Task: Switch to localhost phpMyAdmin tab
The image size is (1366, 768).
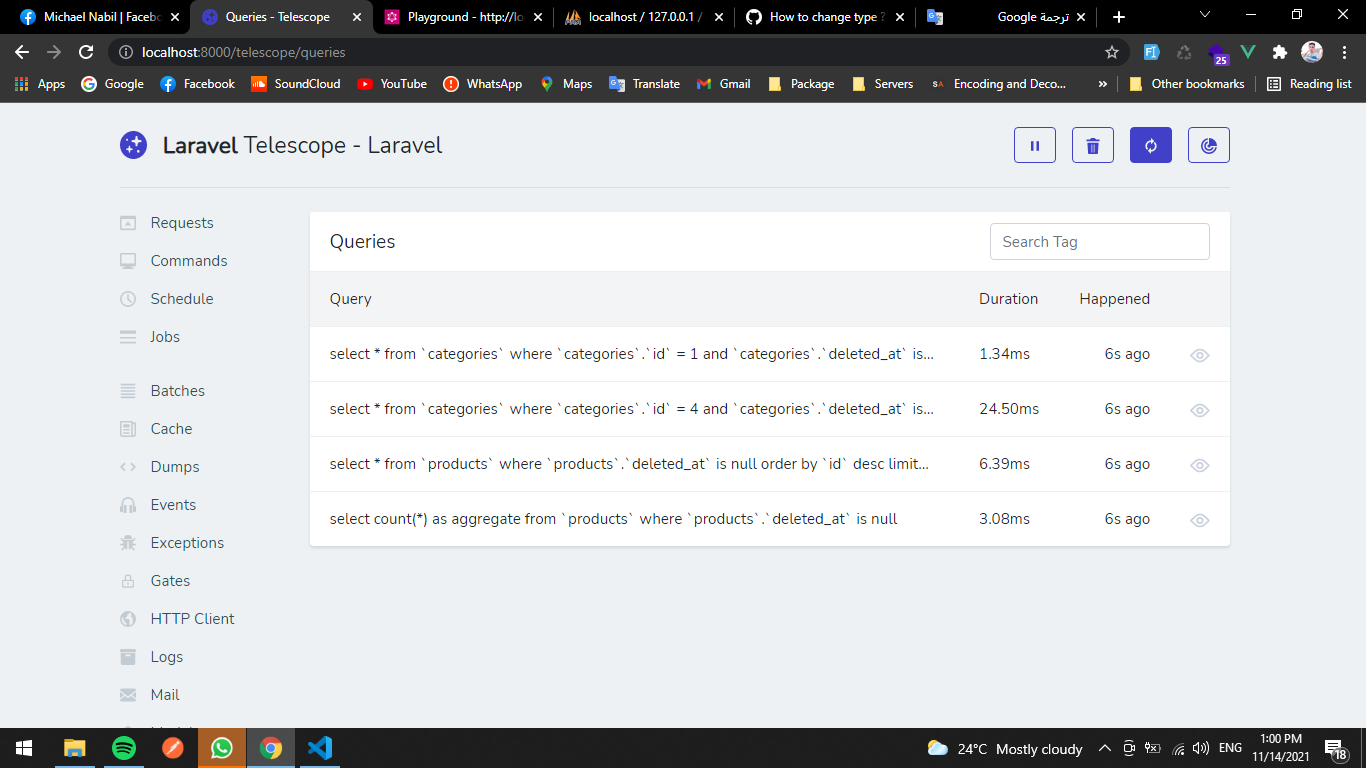Action: (x=643, y=17)
